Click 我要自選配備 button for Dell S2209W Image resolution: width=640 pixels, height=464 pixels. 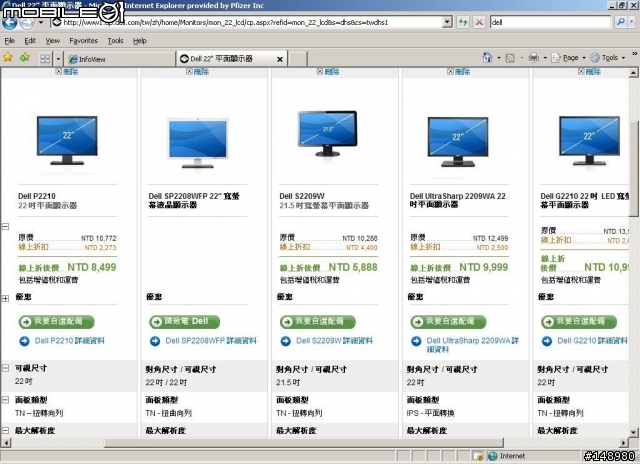click(318, 322)
